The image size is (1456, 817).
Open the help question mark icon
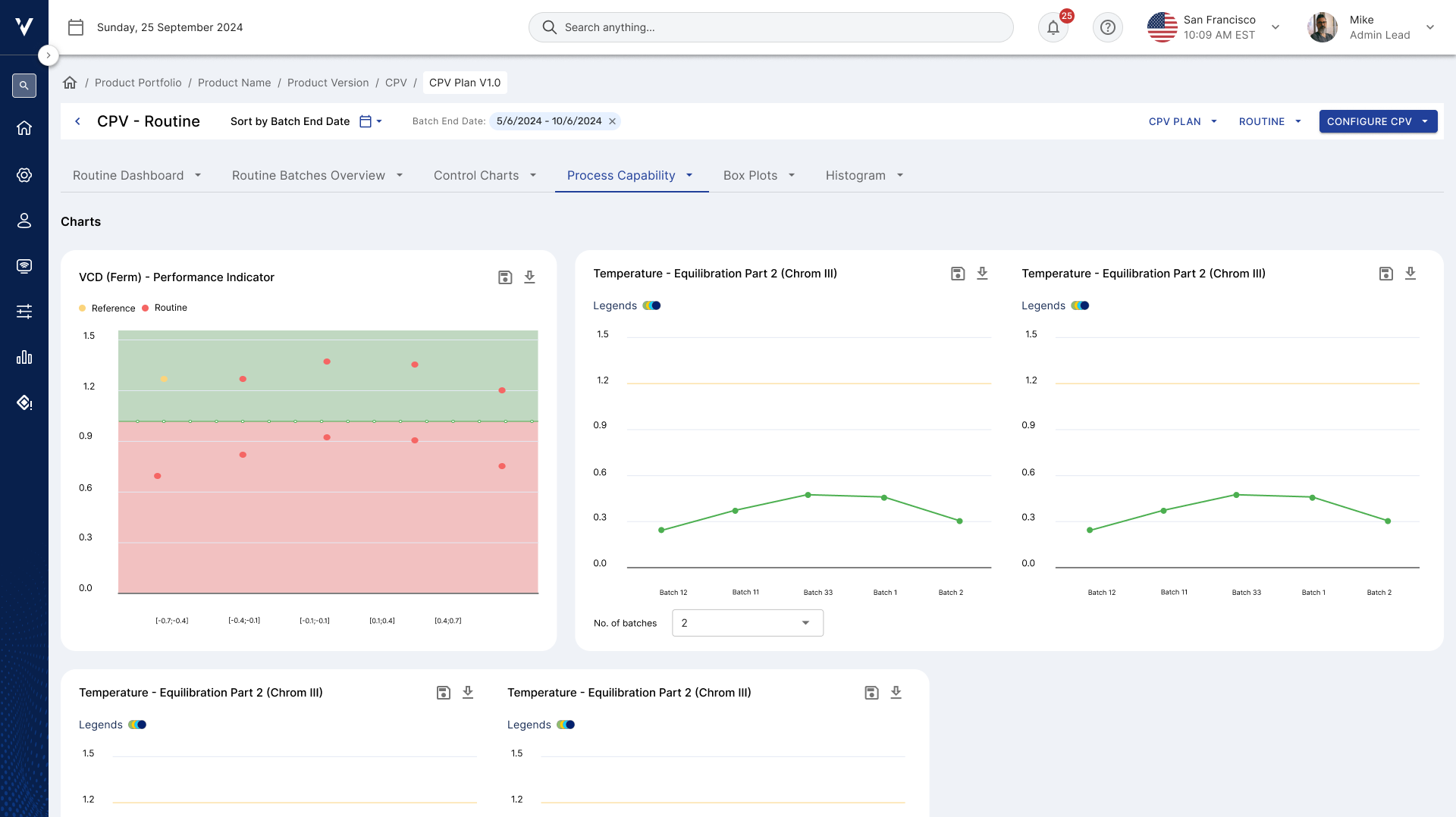point(1107,27)
